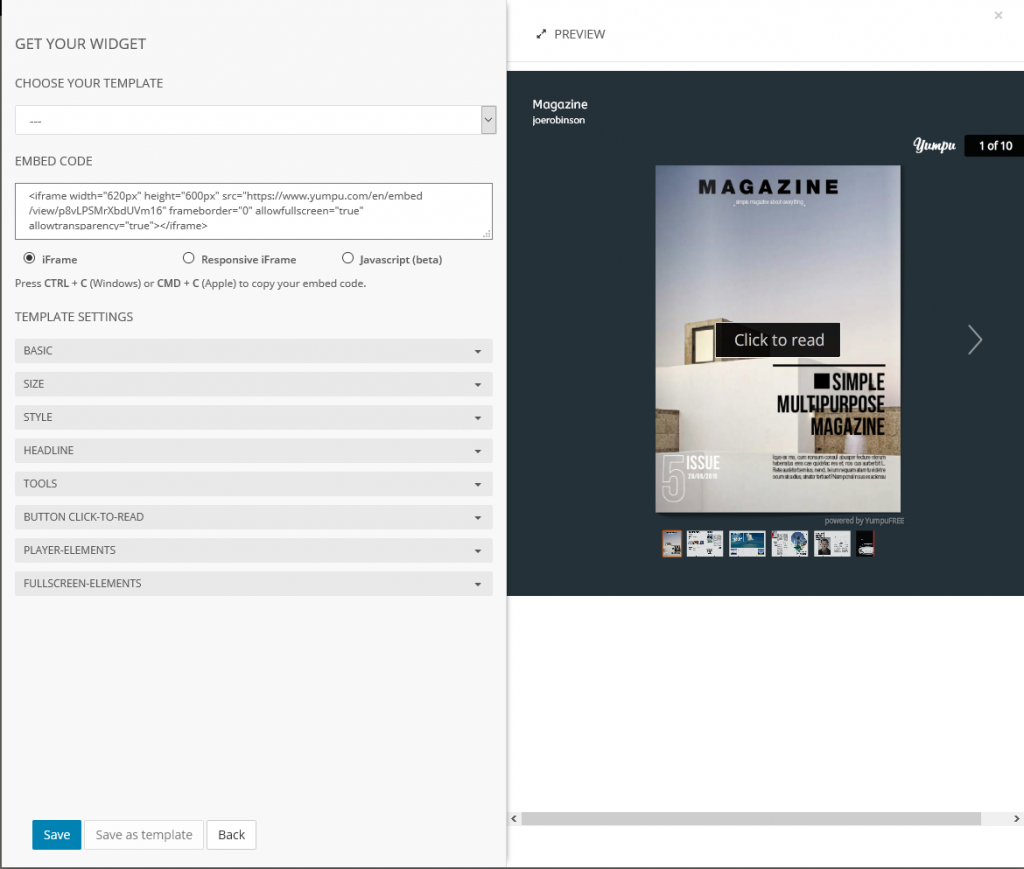1024x869 pixels.
Task: Expand the TOOLS settings section
Action: [253, 484]
